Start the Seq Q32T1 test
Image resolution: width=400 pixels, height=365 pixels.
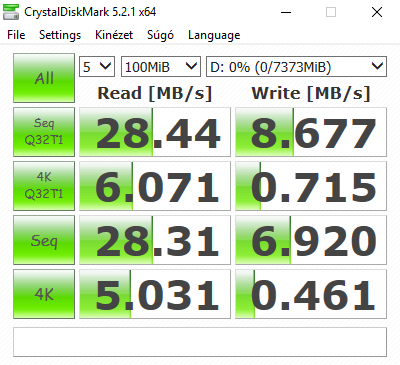tap(44, 132)
